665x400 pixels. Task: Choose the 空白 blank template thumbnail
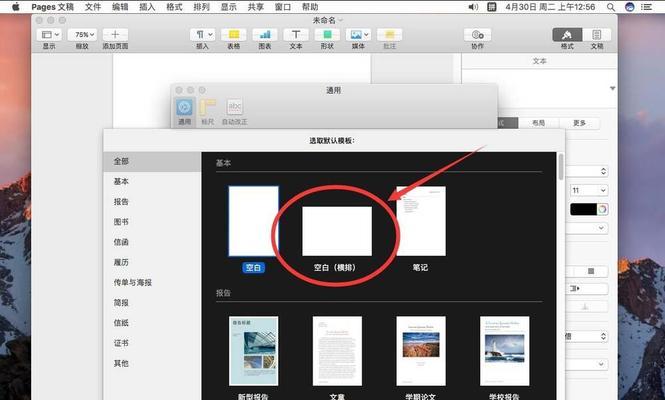[254, 221]
